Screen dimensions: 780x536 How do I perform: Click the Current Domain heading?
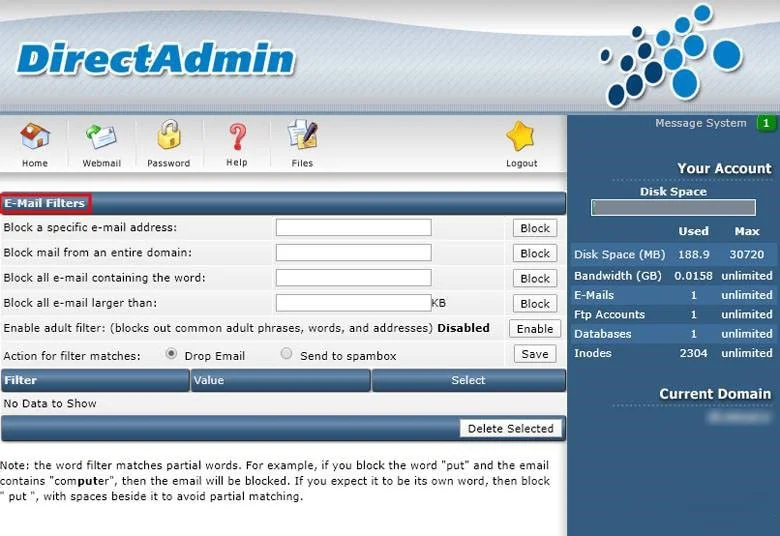[715, 394]
